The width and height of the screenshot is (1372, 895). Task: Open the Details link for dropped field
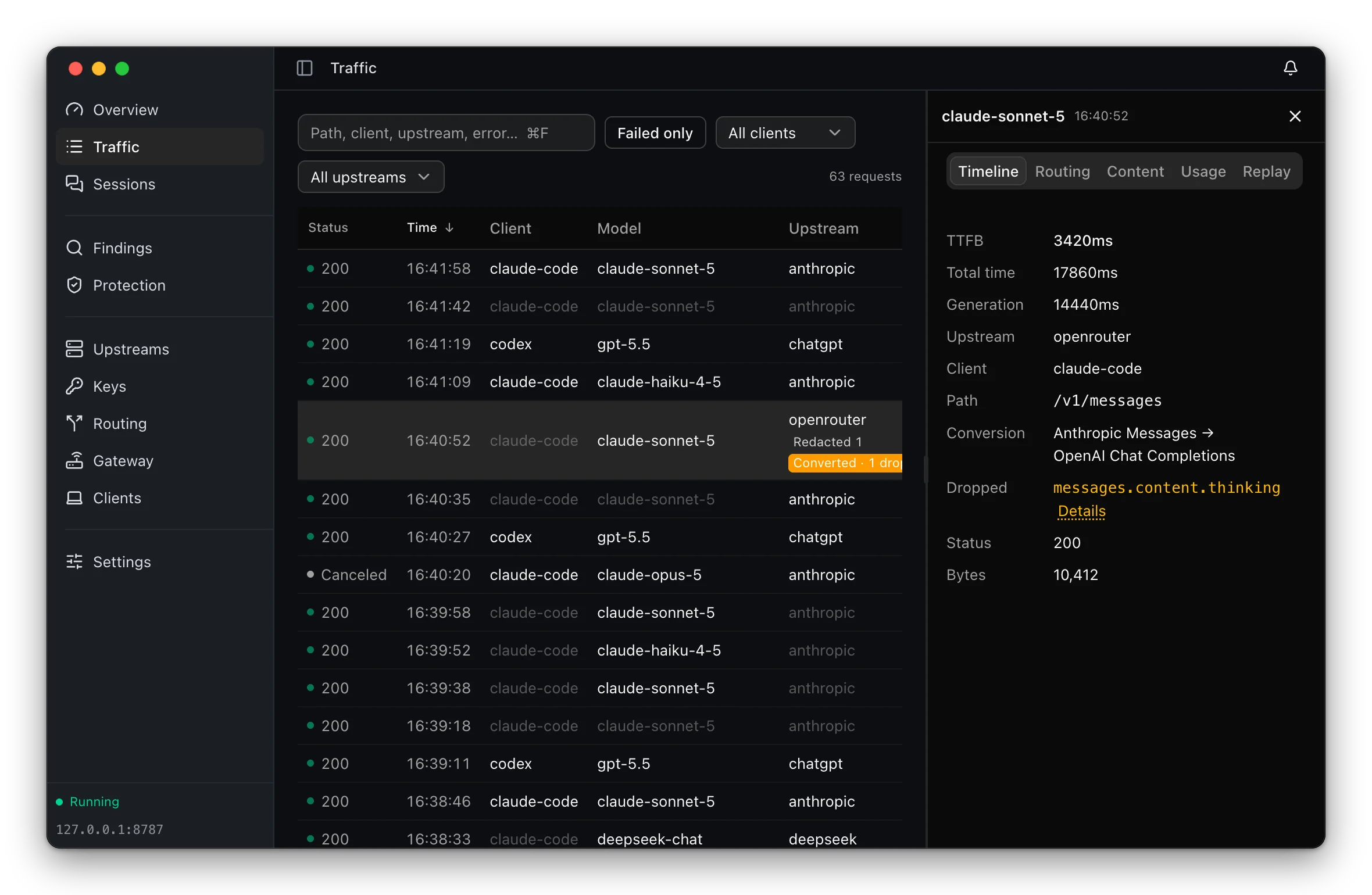tap(1082, 511)
